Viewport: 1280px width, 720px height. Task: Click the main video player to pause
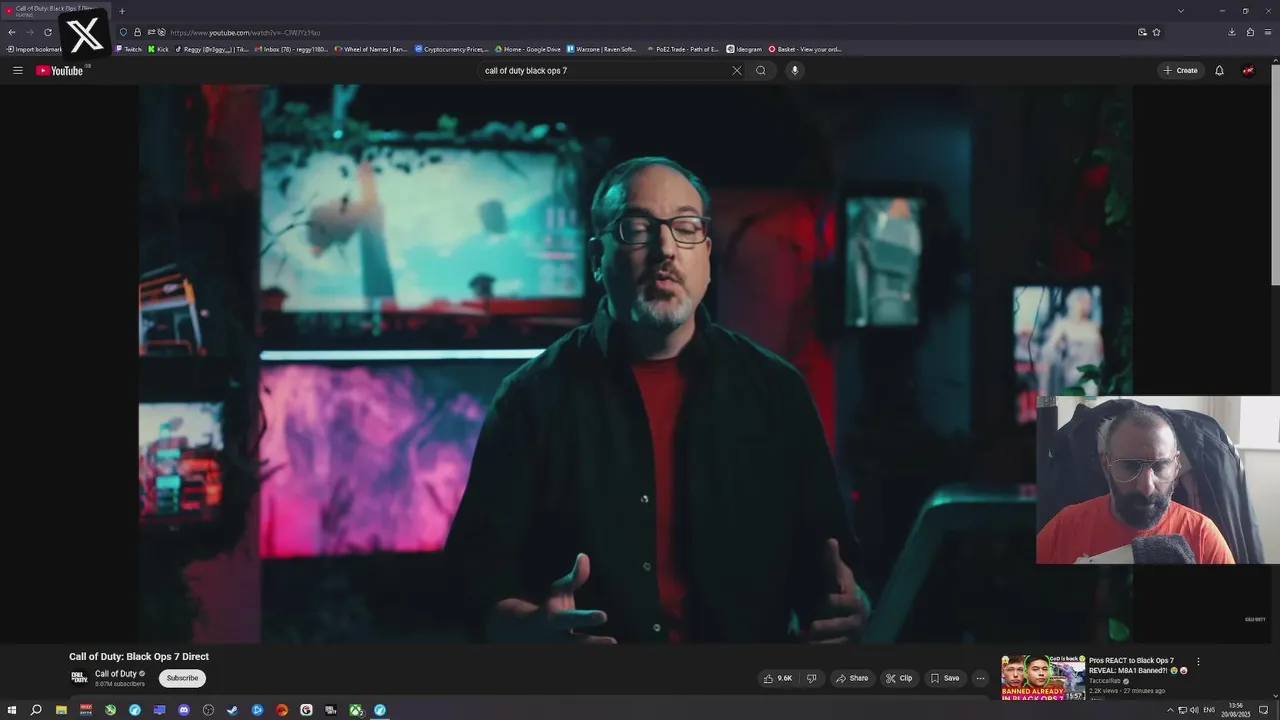click(x=636, y=364)
